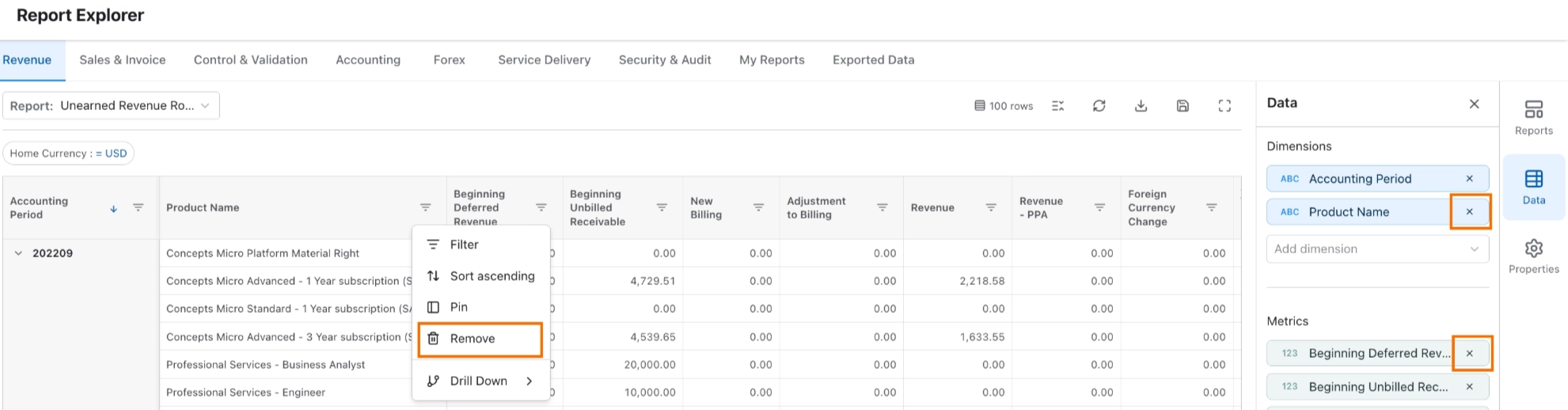
Task: Open the Reports sidebar panel
Action: [x=1533, y=118]
